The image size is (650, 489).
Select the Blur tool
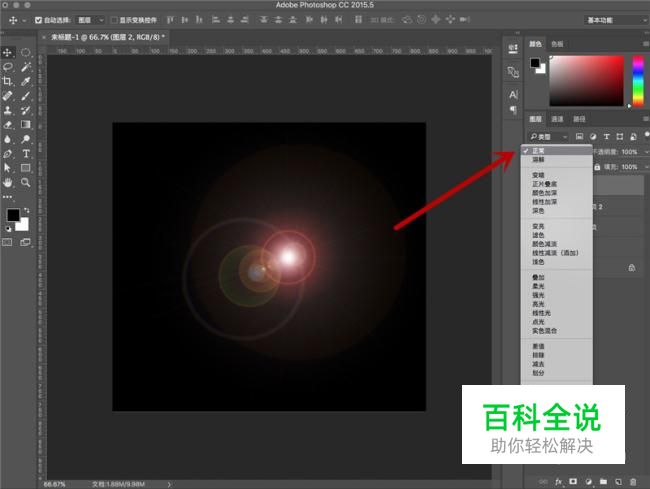7,139
